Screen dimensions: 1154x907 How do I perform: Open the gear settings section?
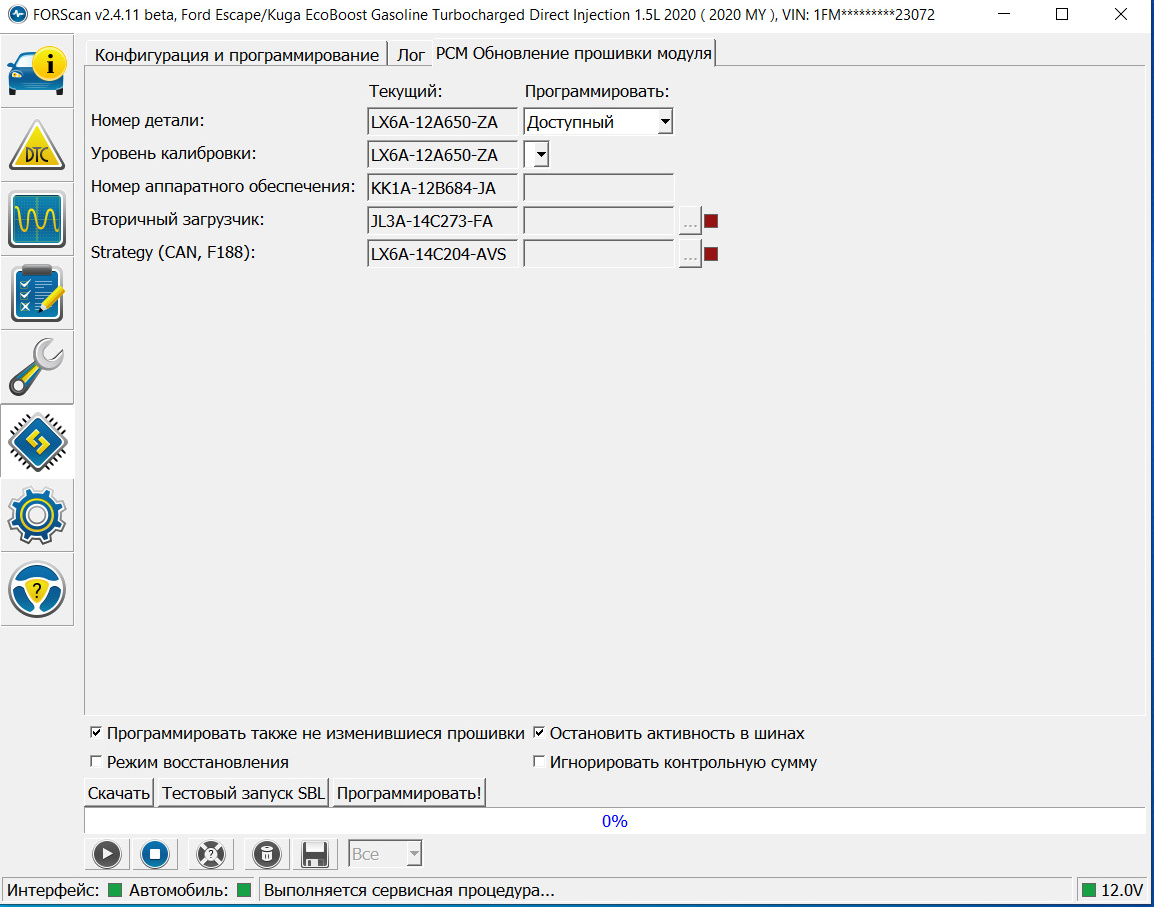(x=37, y=515)
